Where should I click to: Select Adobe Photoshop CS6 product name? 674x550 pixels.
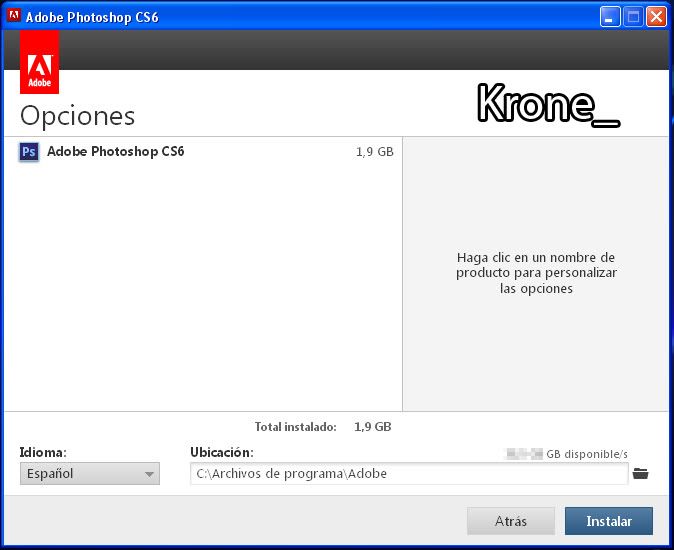click(x=116, y=151)
